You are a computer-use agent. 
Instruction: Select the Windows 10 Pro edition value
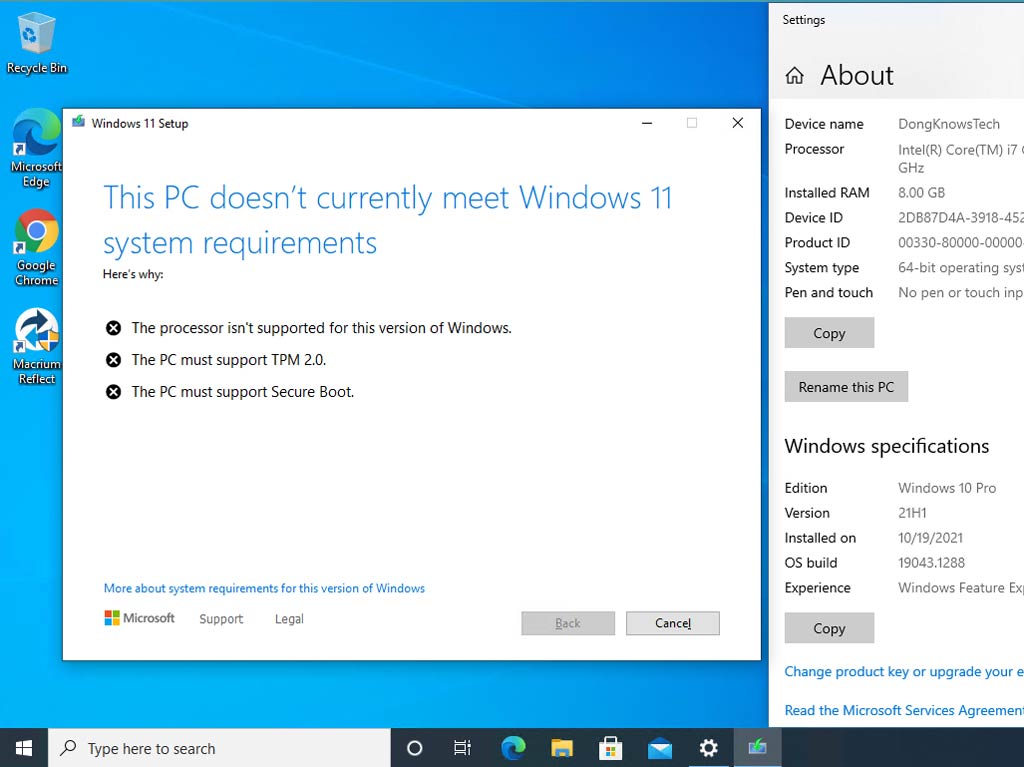[x=947, y=488]
